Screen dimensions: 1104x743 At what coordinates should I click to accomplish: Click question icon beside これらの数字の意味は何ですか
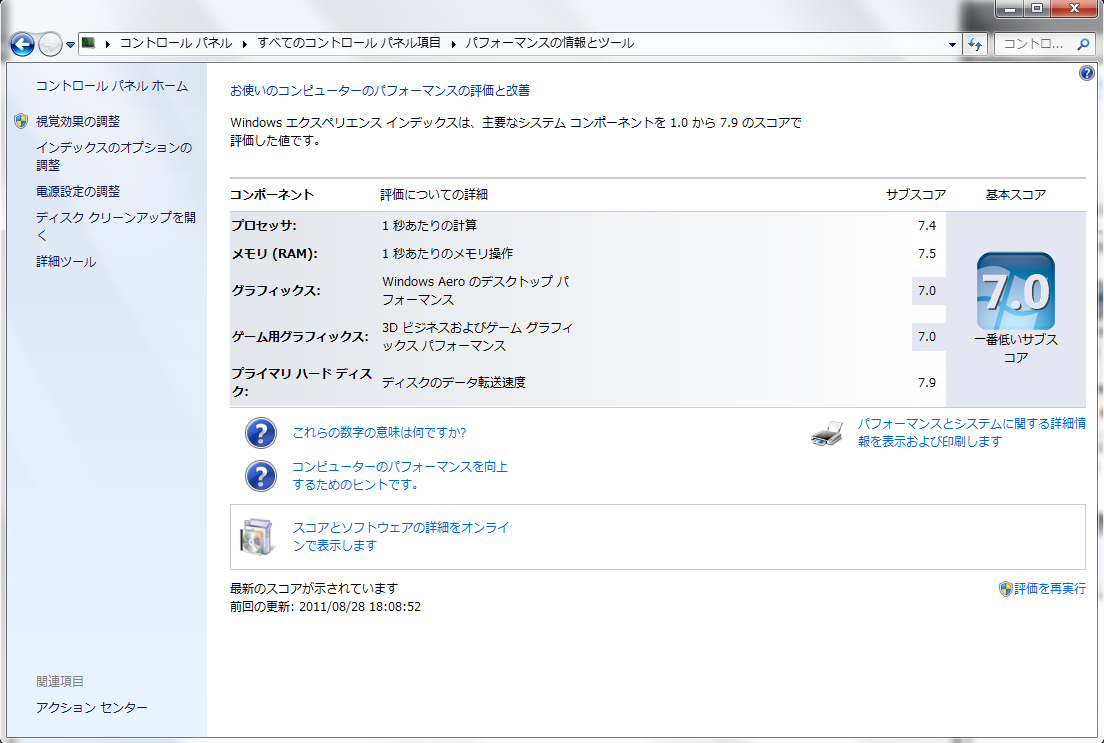click(261, 433)
